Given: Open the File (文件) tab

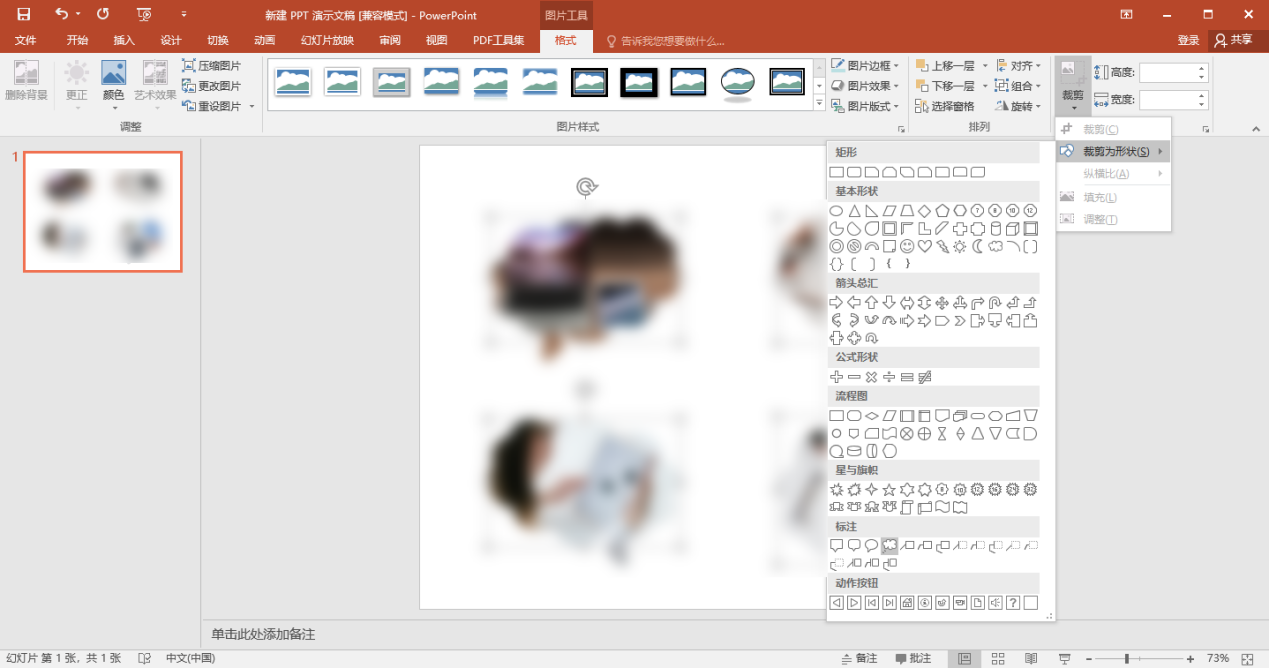Looking at the screenshot, I should pyautogui.click(x=26, y=41).
